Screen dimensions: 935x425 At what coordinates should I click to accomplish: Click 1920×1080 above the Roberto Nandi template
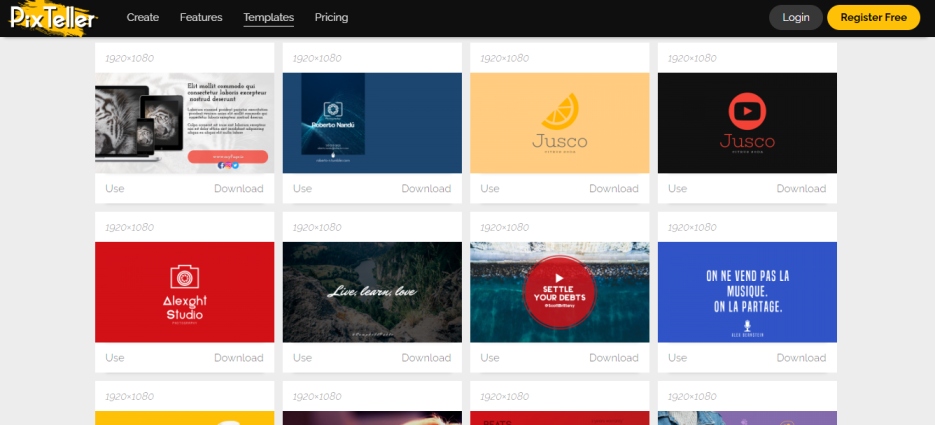pos(317,58)
